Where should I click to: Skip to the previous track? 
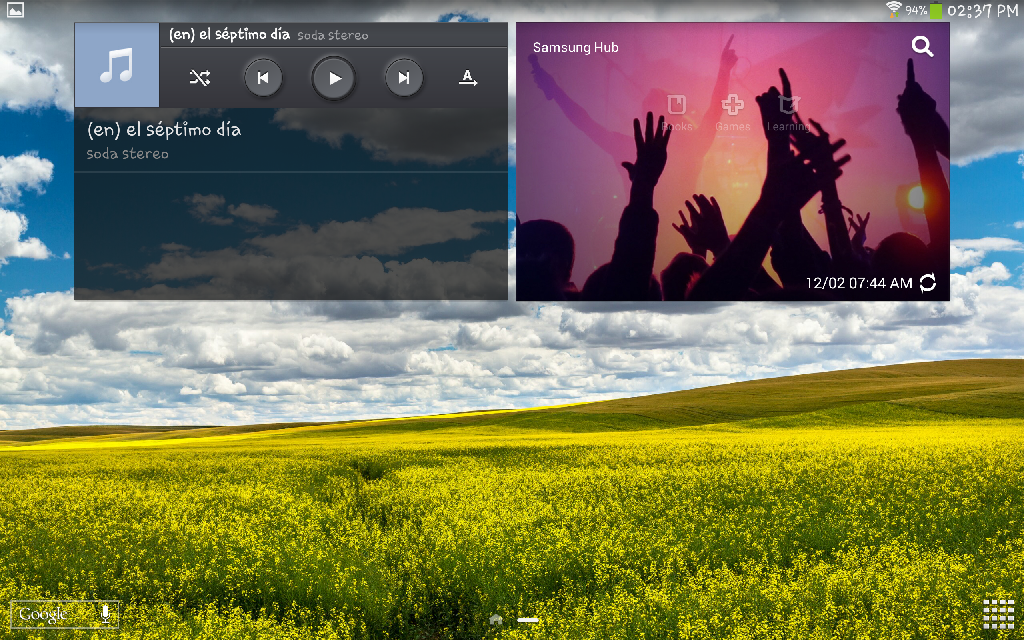[263, 78]
